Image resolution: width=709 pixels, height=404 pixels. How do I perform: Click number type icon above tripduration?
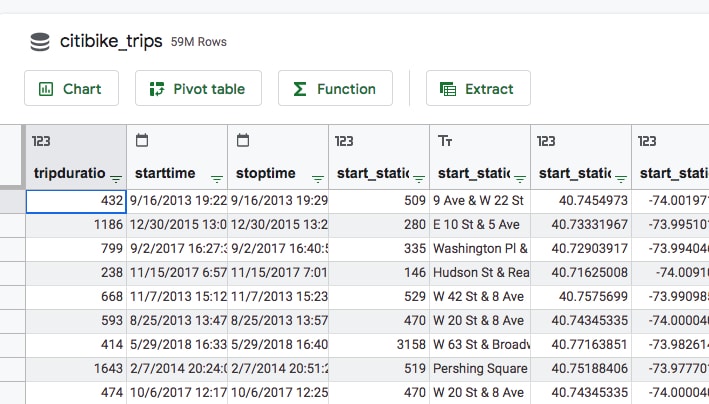coord(41,141)
